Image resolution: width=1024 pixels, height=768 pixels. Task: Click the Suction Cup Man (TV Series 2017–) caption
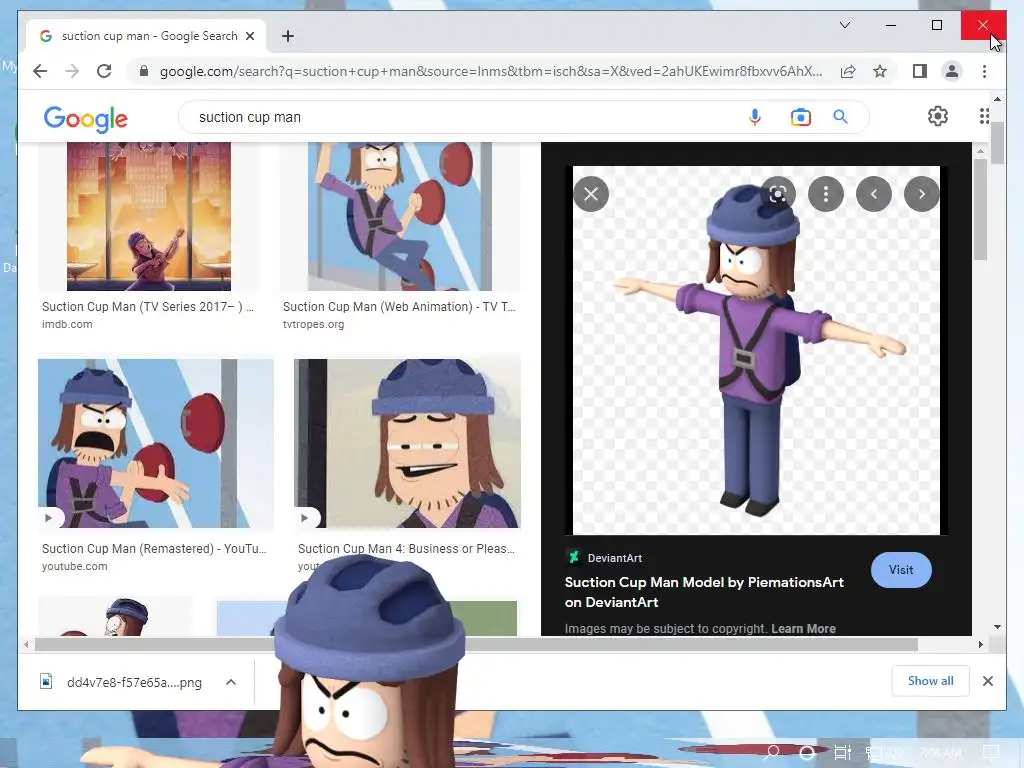[x=148, y=307]
